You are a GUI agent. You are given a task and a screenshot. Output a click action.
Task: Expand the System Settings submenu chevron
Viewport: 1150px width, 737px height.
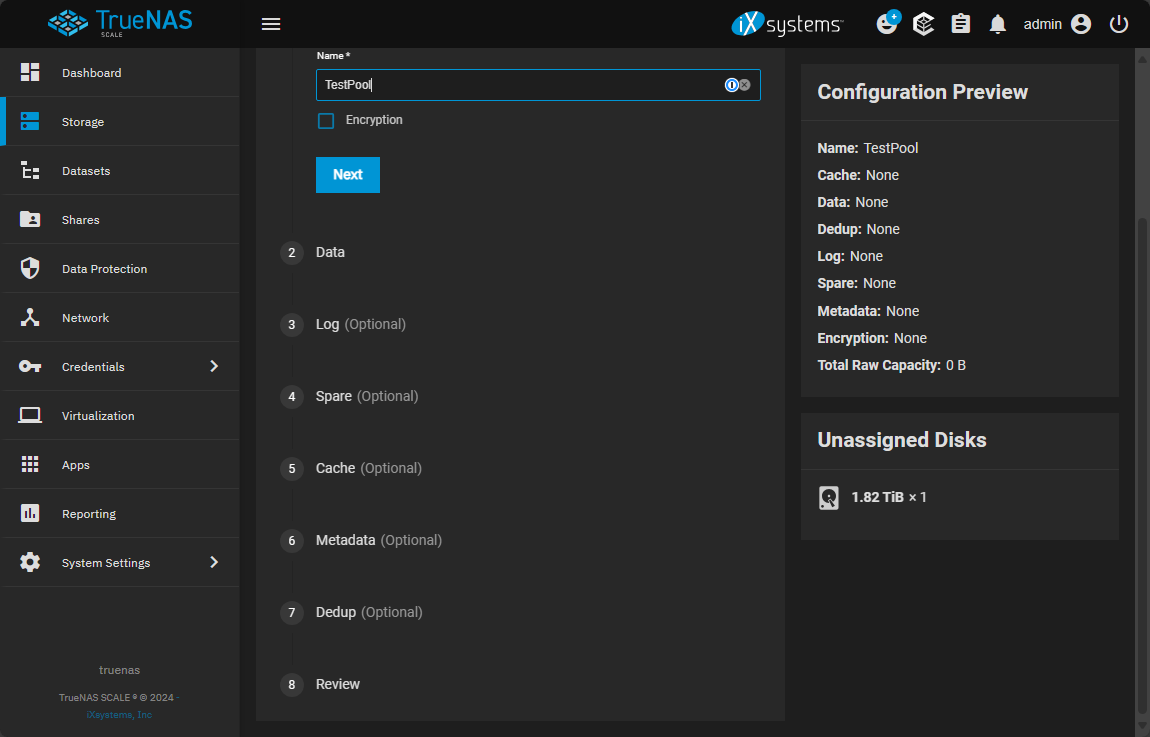coord(214,562)
